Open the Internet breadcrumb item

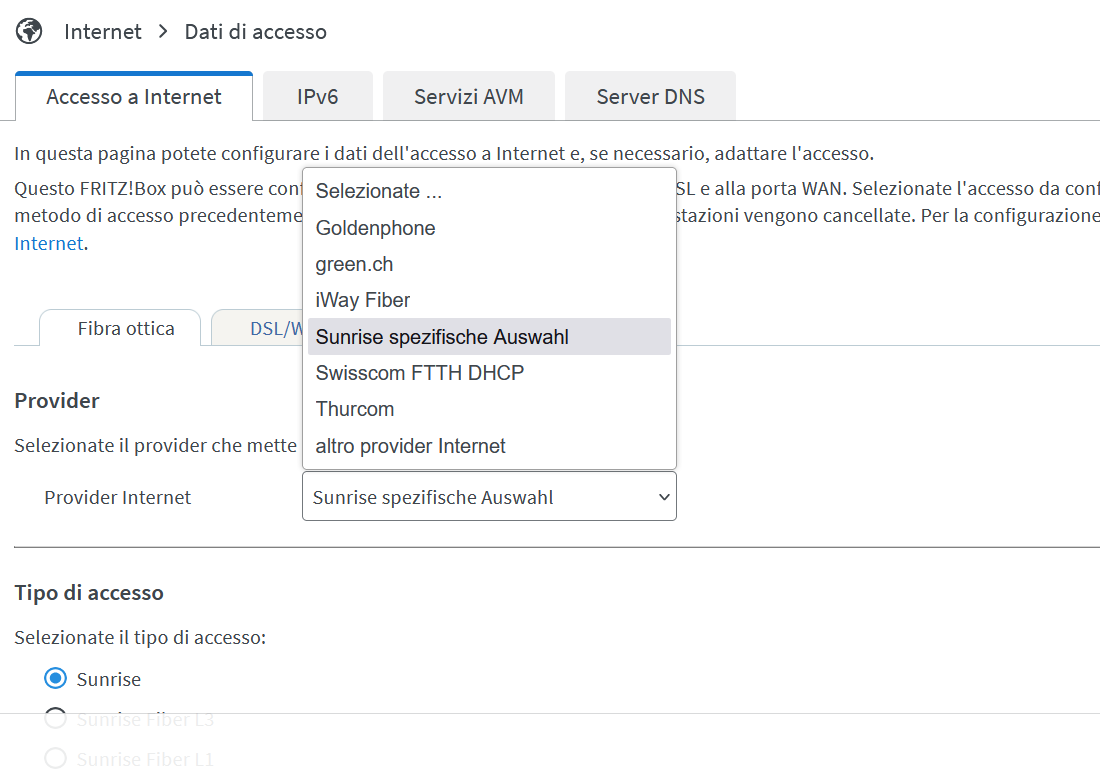102,32
